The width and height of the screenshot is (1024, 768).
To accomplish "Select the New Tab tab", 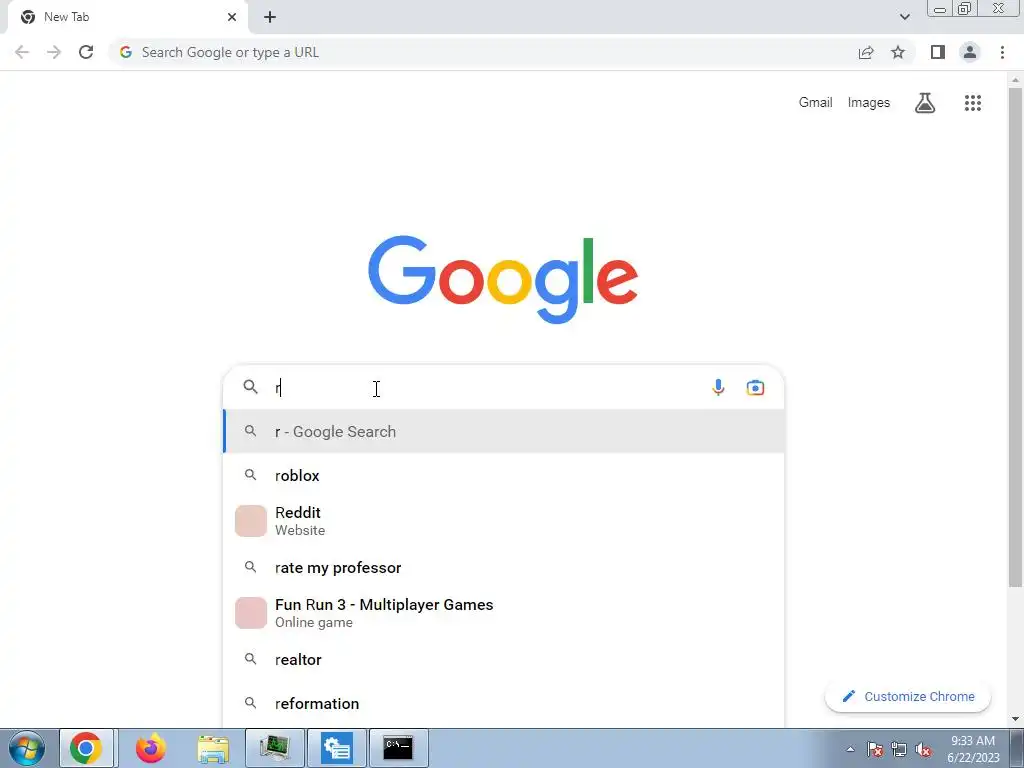I will [x=127, y=17].
